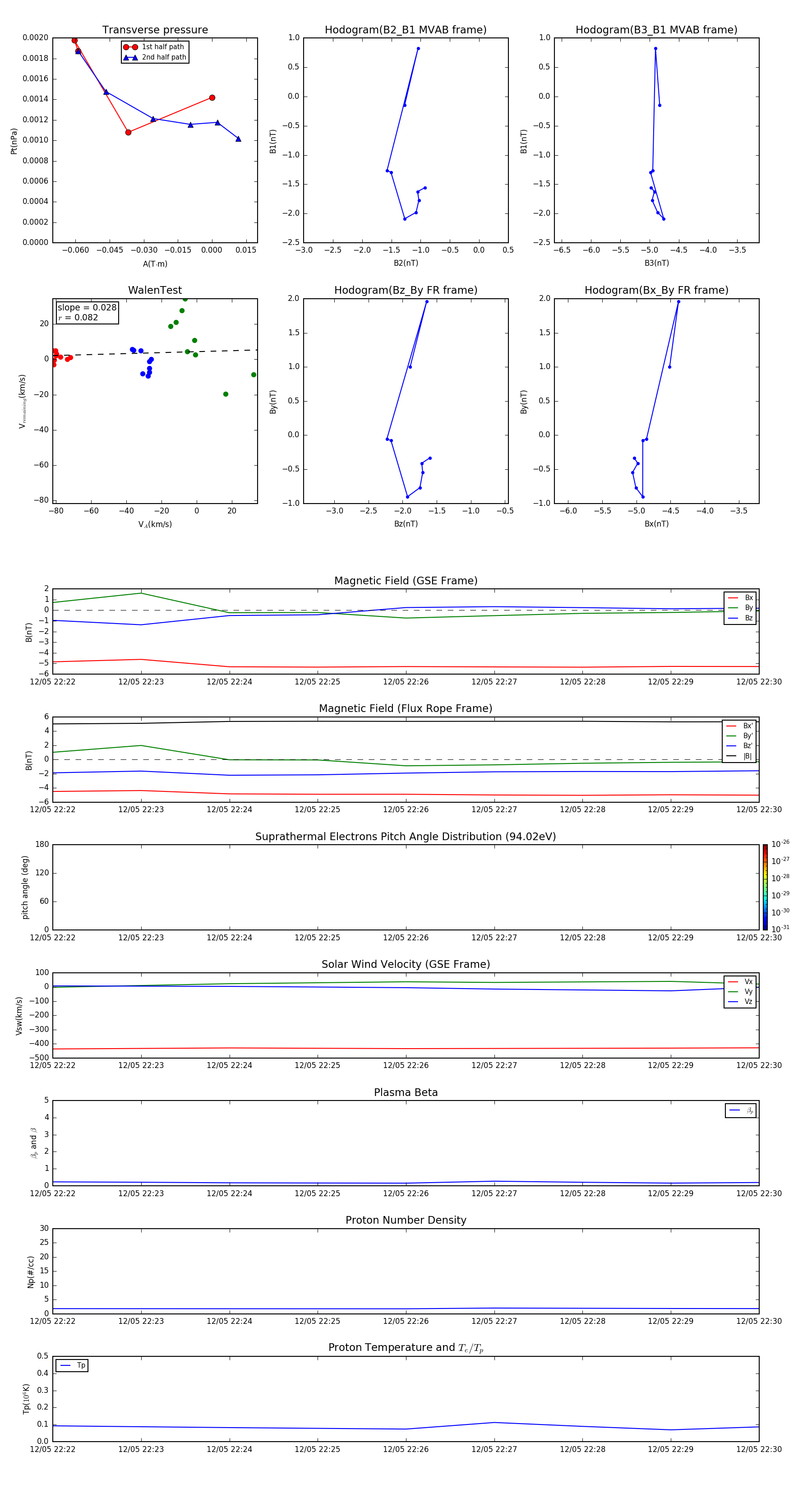
Task: Click the 'Hodogram(Bx_By FR frame)' title
Action: tap(656, 290)
